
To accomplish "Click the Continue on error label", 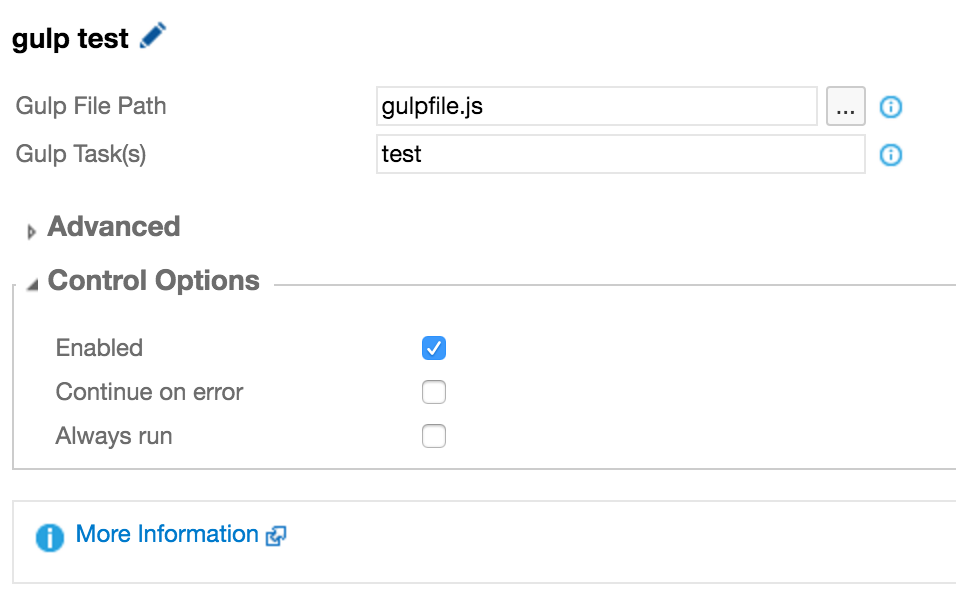I will pos(150,392).
